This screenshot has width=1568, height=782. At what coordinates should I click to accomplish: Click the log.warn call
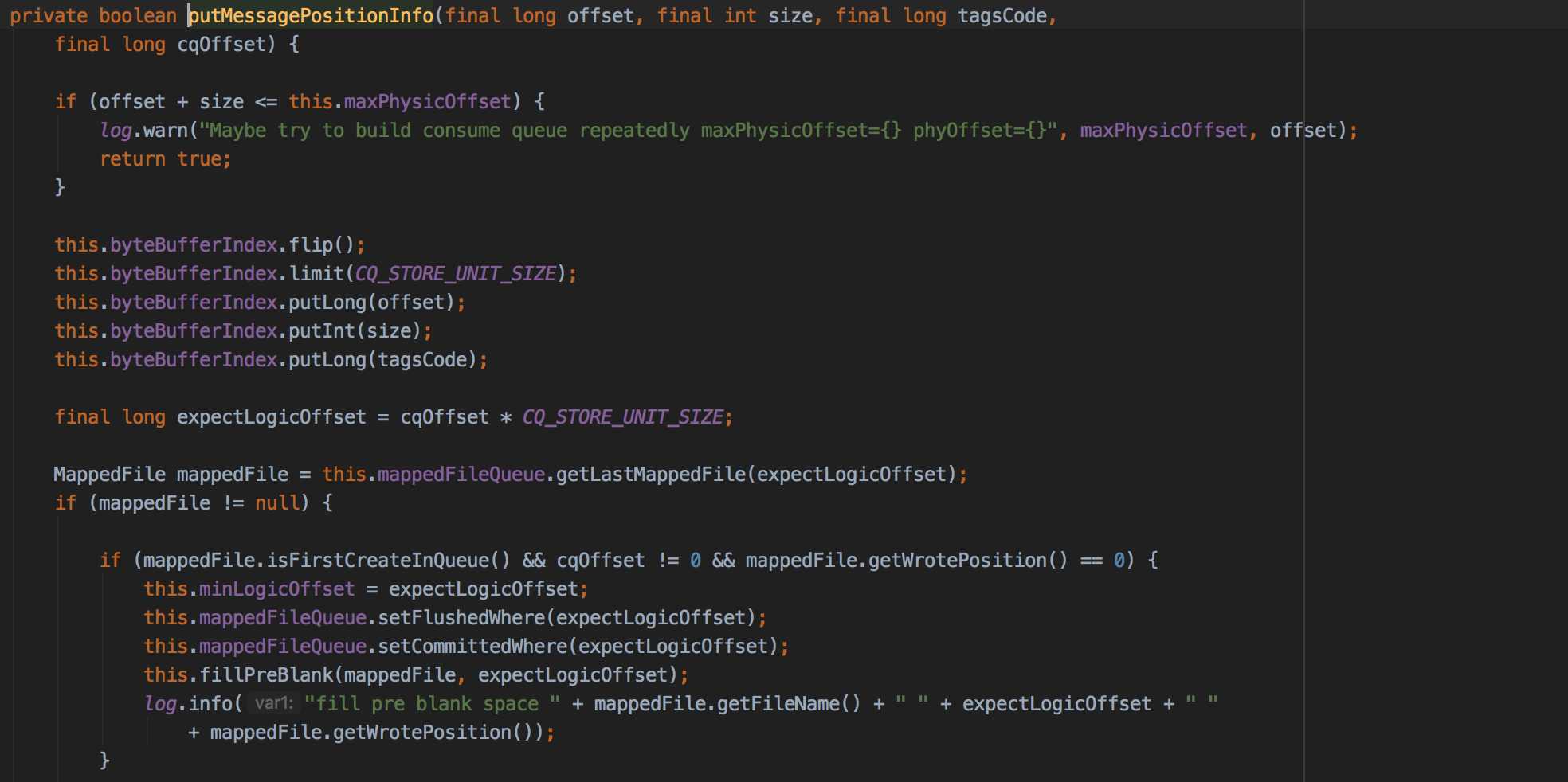[143, 130]
